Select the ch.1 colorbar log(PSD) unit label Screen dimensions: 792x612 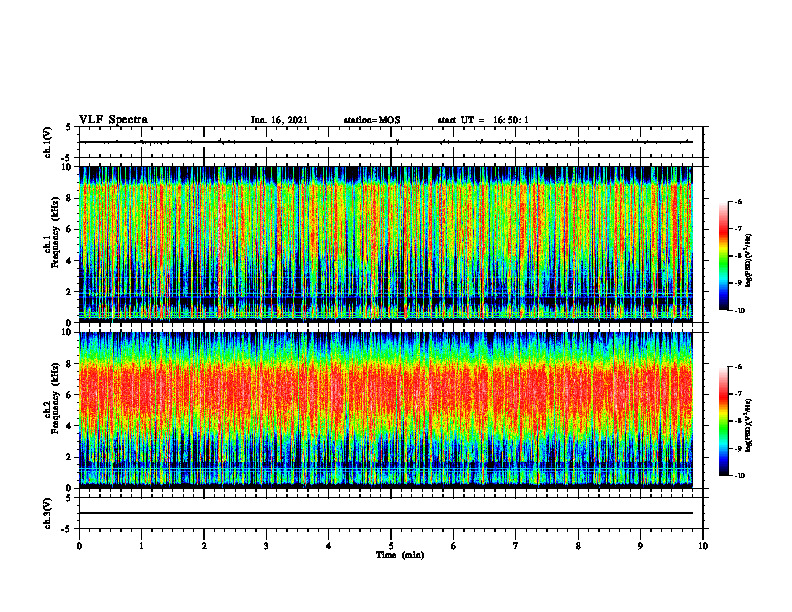(749, 260)
